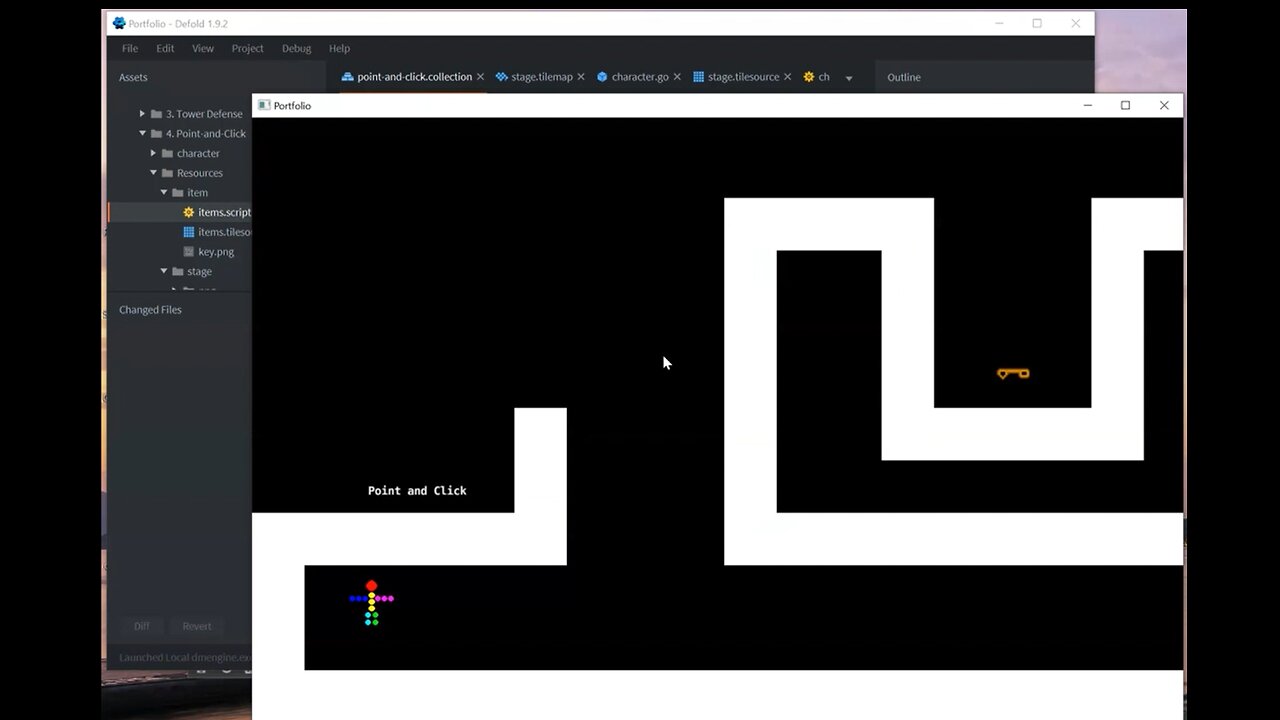Close the point-and-click.collection tab
The width and height of the screenshot is (1280, 720).
point(480,77)
